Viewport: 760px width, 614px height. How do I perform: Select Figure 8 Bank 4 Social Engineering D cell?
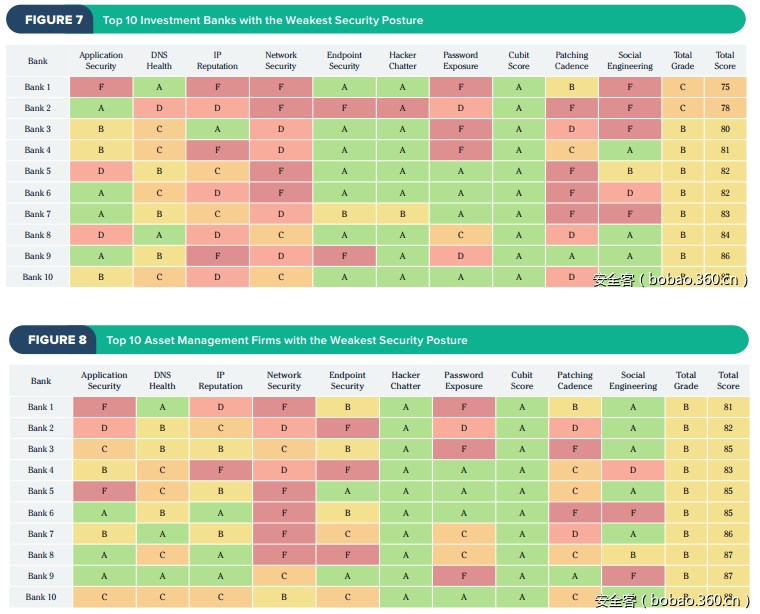click(x=633, y=470)
